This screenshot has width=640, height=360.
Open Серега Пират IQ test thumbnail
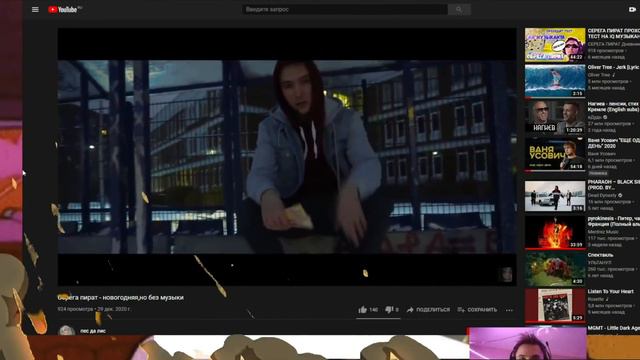pyautogui.click(x=555, y=45)
